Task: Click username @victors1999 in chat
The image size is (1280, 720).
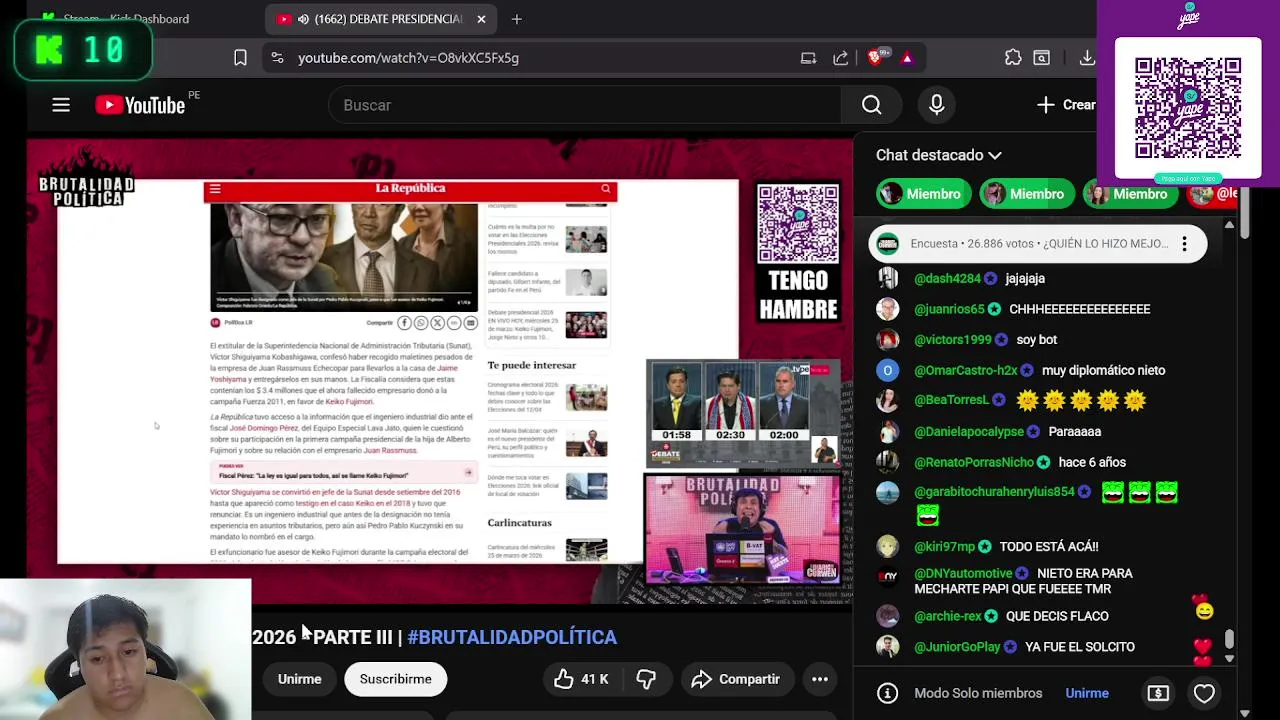Action: pyautogui.click(x=952, y=340)
